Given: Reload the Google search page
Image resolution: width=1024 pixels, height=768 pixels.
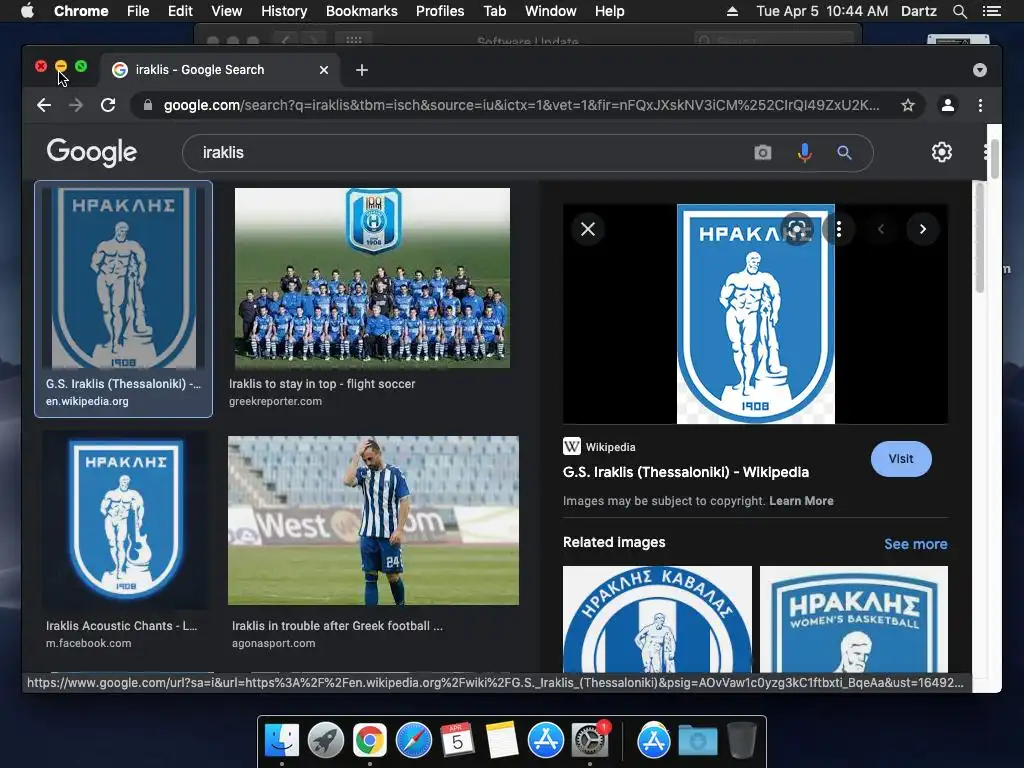Looking at the screenshot, I should coord(108,105).
